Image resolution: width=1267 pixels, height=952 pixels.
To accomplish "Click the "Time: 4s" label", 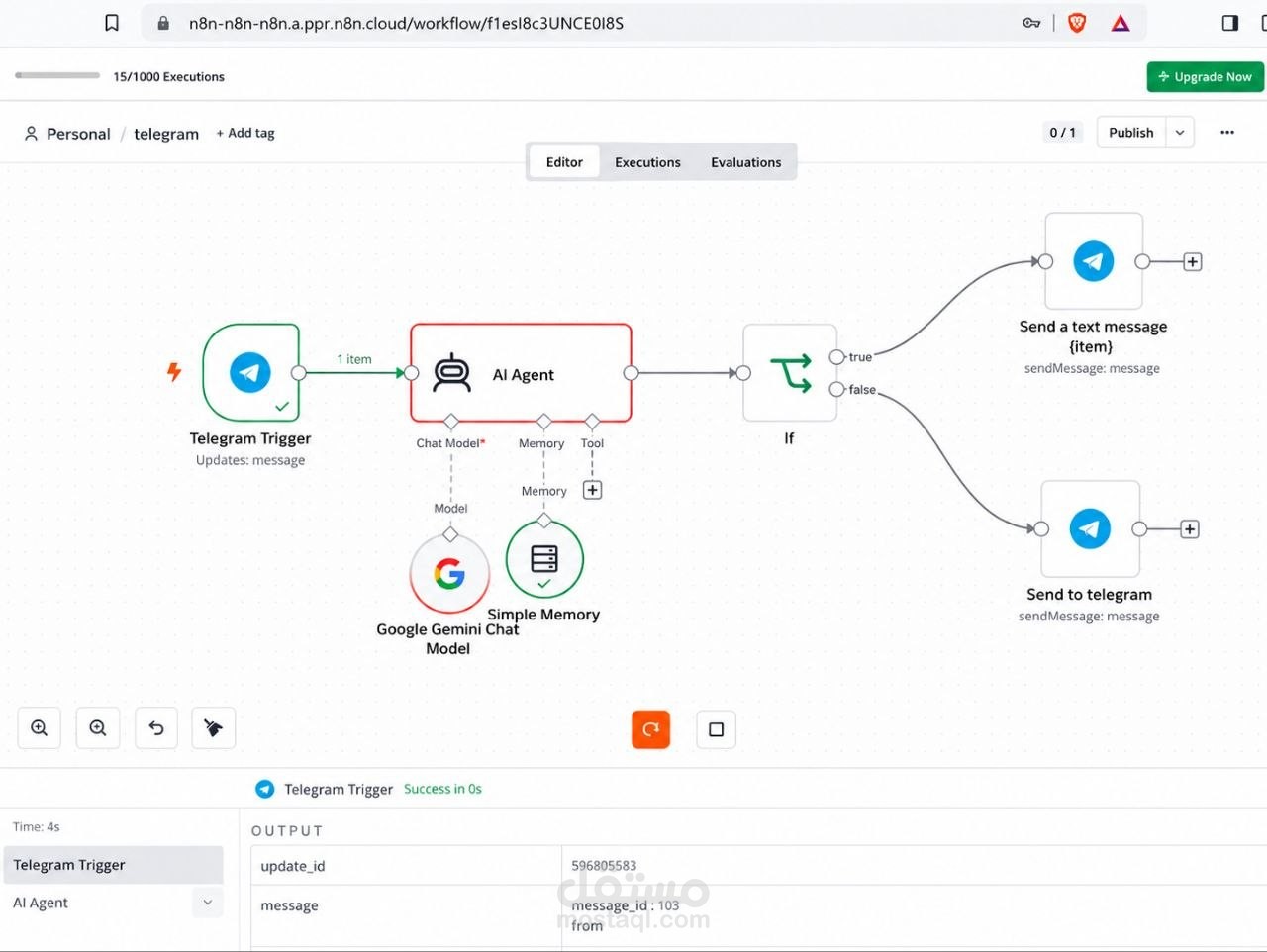I will 37,827.
